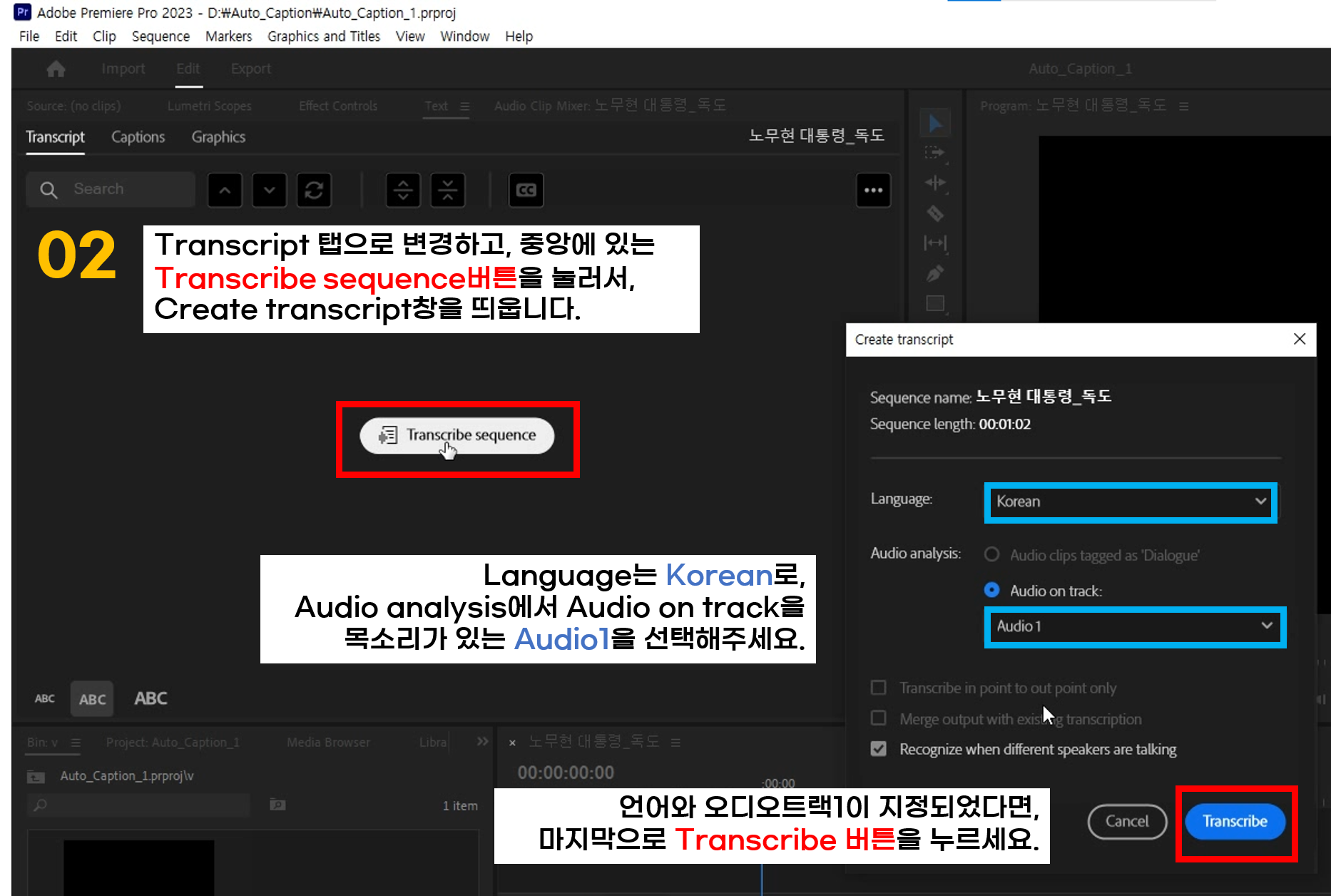Open the View menu
1331x896 pixels.
[410, 36]
